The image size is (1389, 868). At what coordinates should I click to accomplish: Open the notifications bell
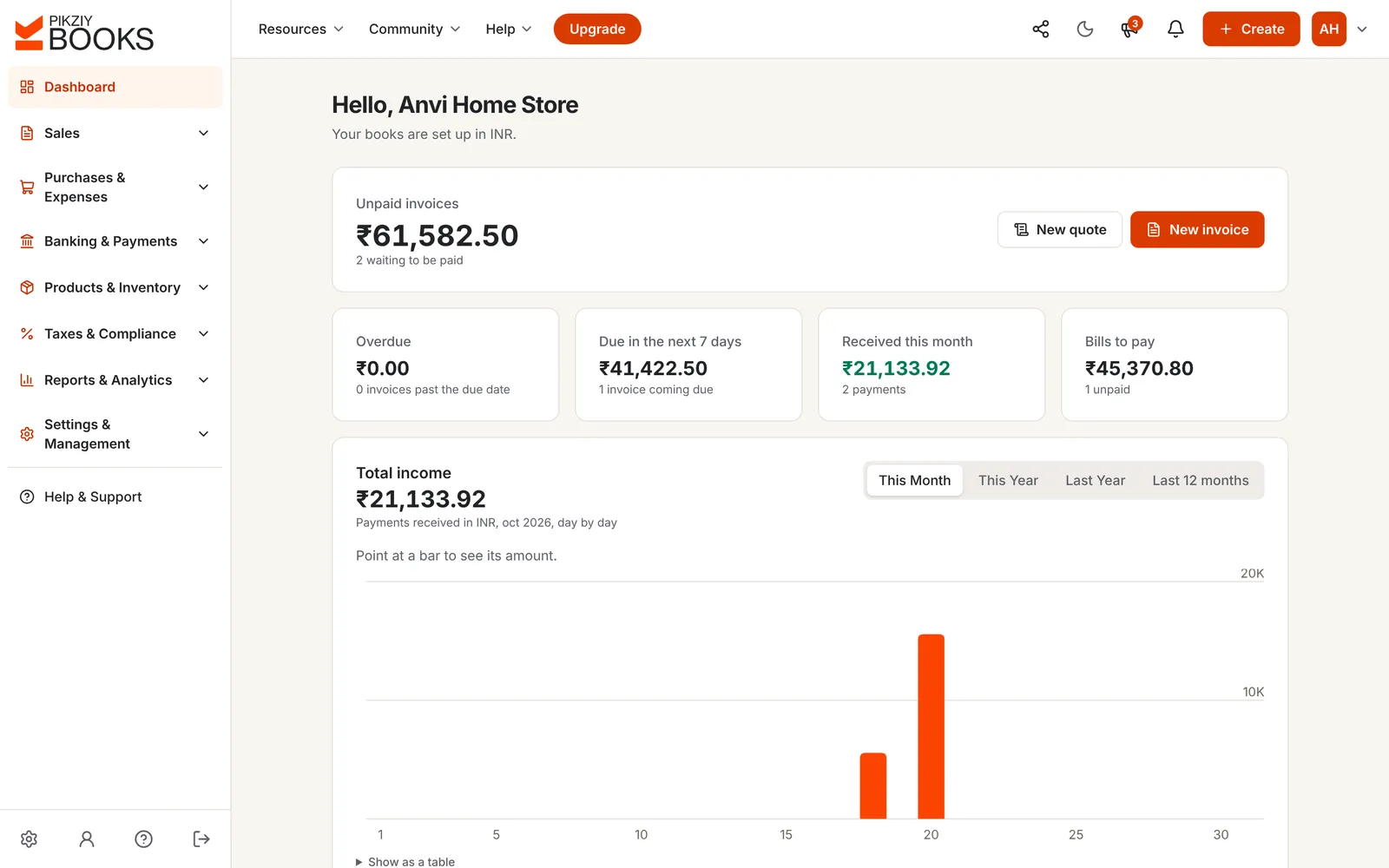(1175, 30)
